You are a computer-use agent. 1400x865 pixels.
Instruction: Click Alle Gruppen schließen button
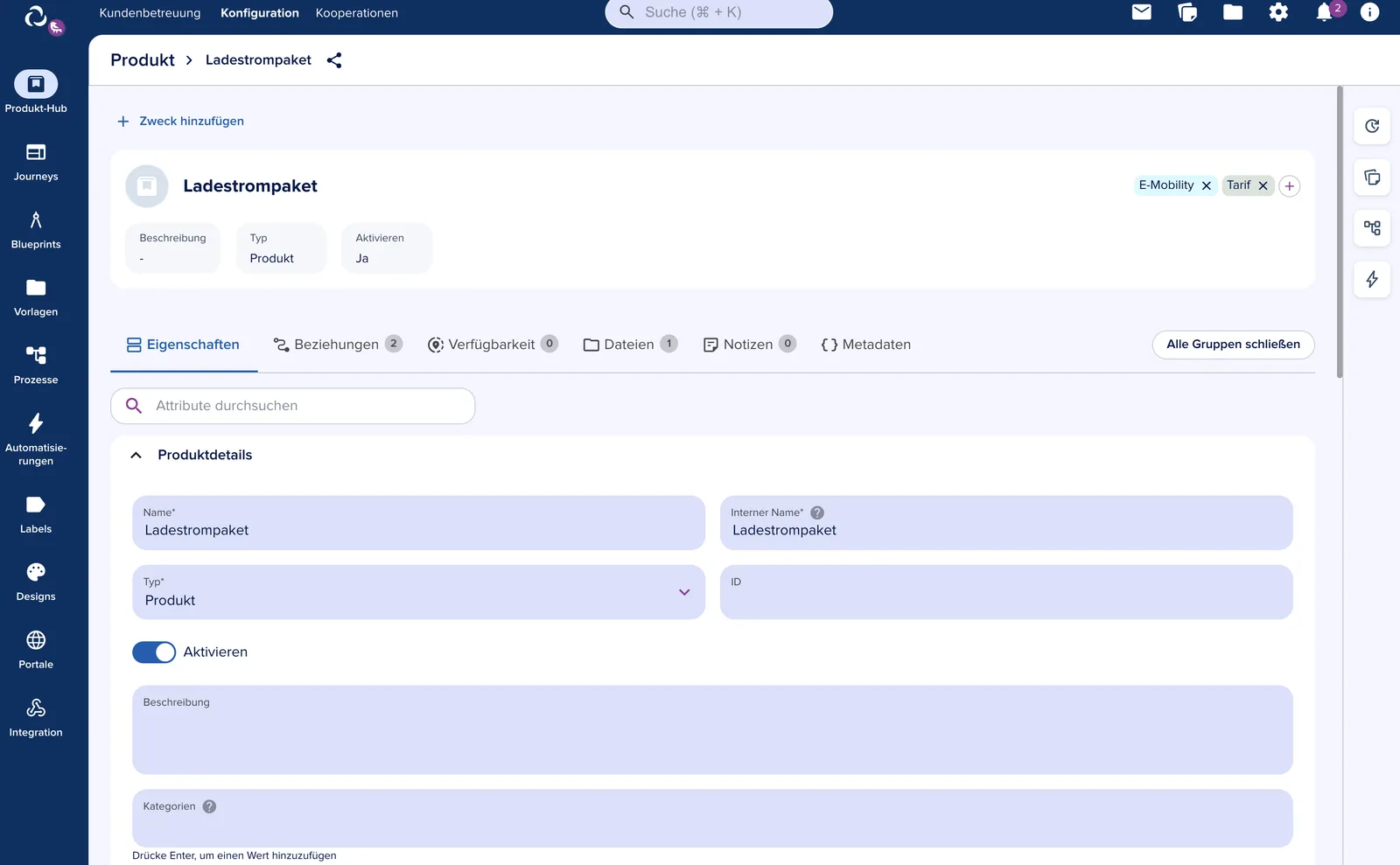click(1233, 345)
